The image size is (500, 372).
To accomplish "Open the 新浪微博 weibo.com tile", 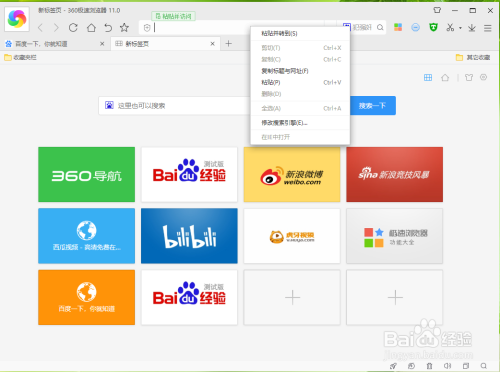I will click(292, 174).
